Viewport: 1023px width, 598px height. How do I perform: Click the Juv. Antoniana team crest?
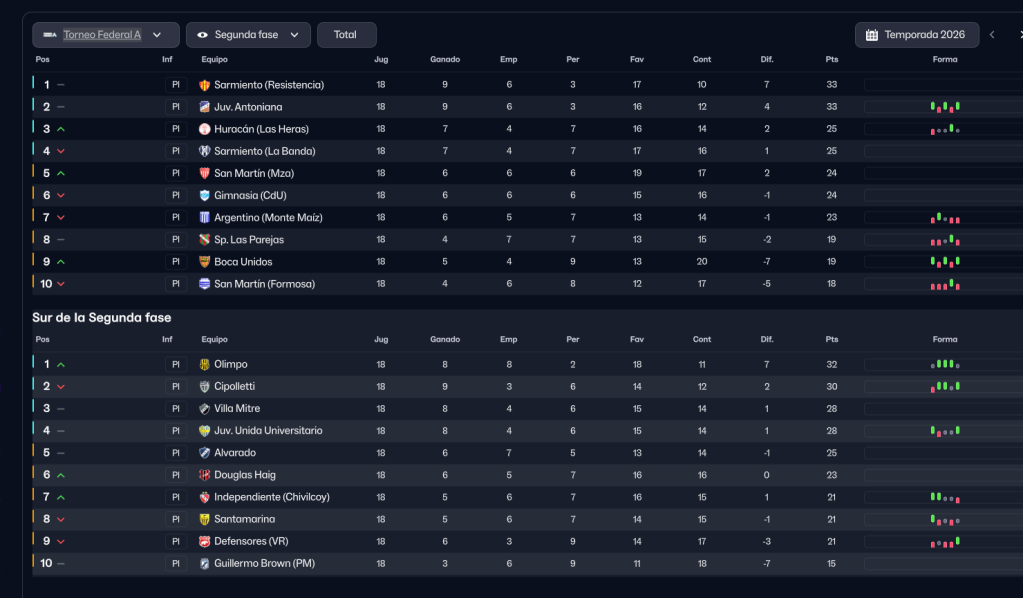tap(205, 107)
